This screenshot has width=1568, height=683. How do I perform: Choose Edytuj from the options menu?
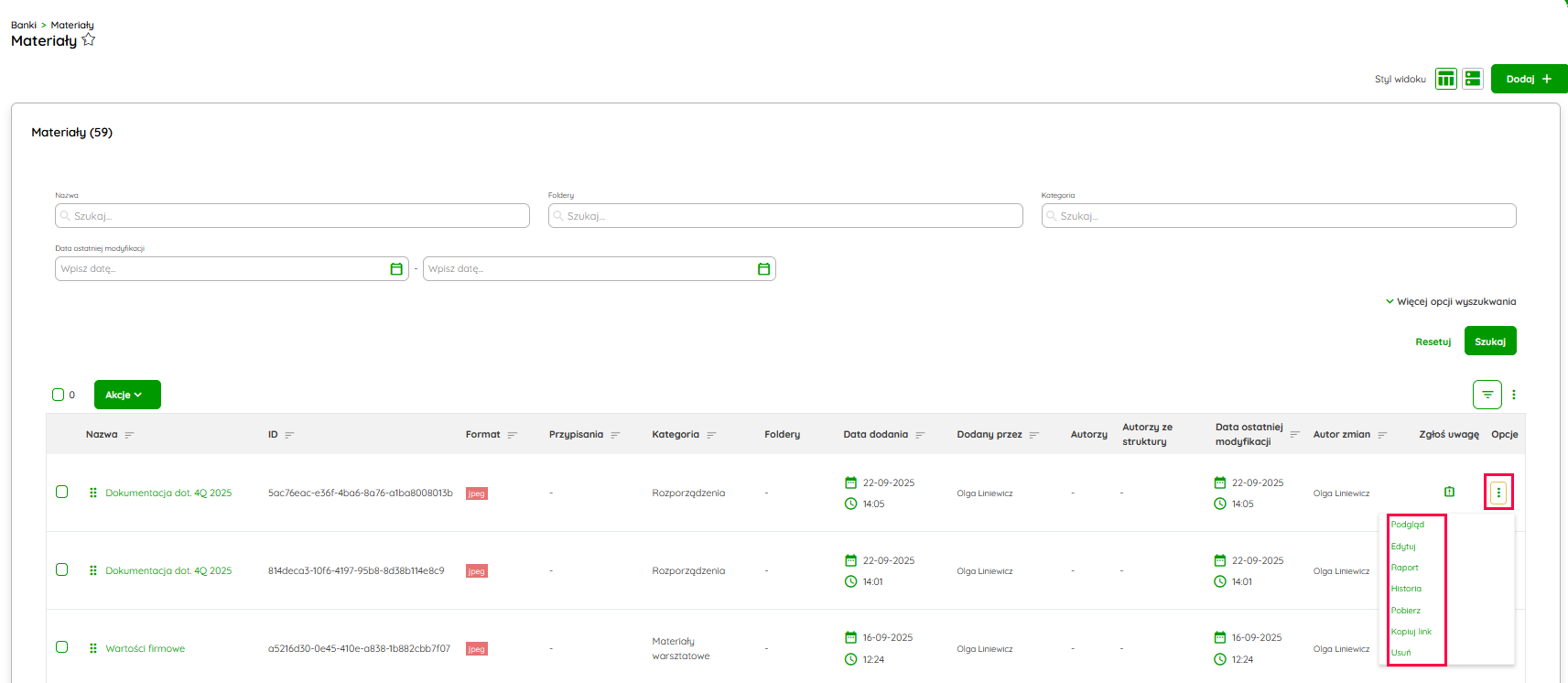(x=1403, y=547)
